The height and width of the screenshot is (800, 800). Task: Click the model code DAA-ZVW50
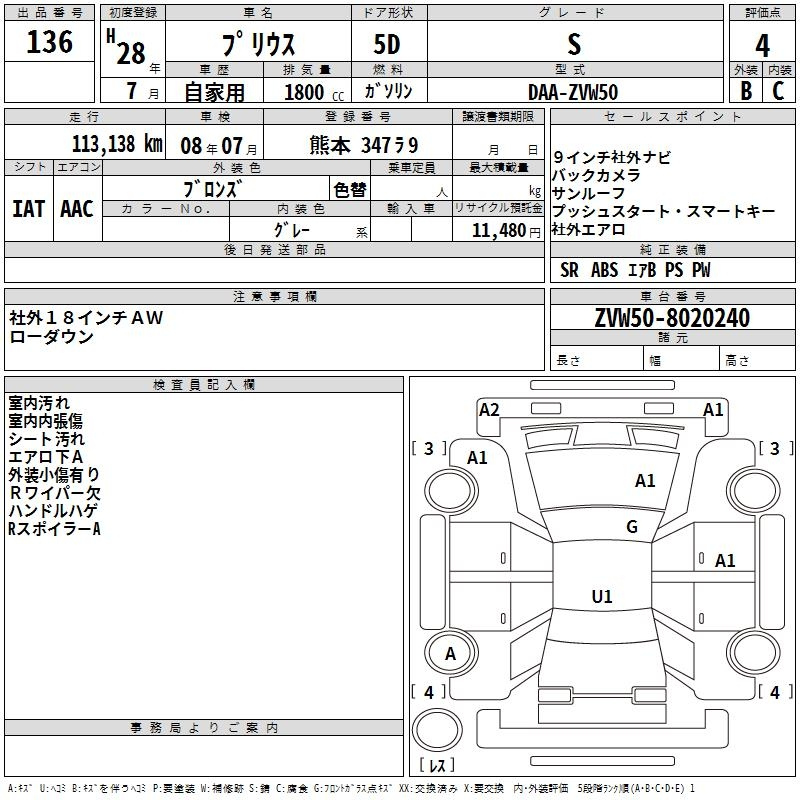point(573,91)
